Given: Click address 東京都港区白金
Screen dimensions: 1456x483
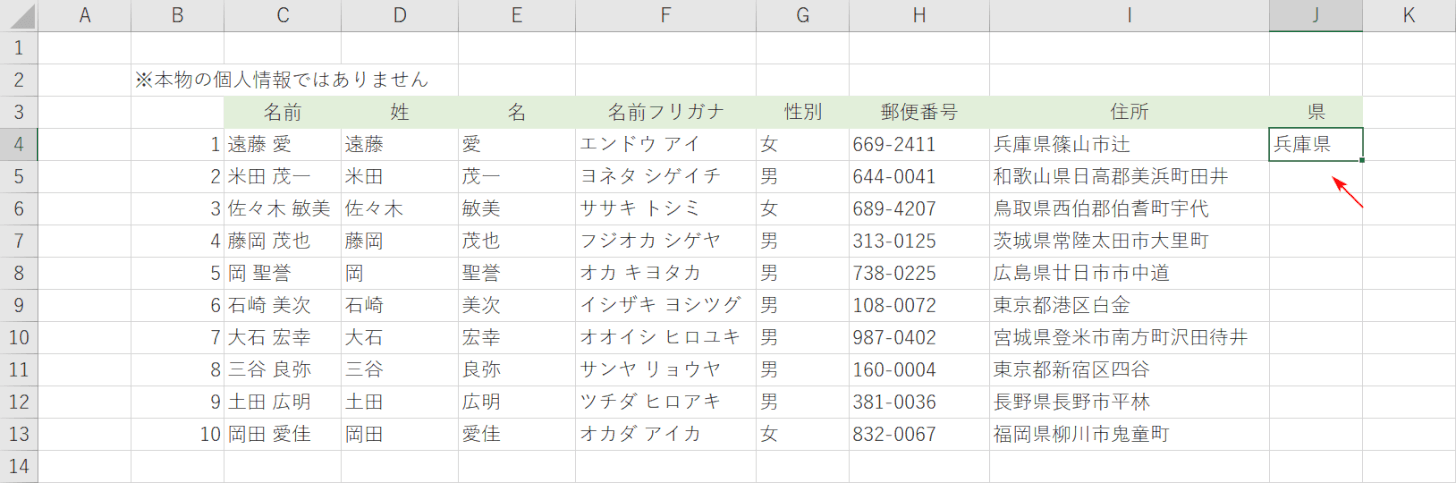Looking at the screenshot, I should (x=1130, y=305).
